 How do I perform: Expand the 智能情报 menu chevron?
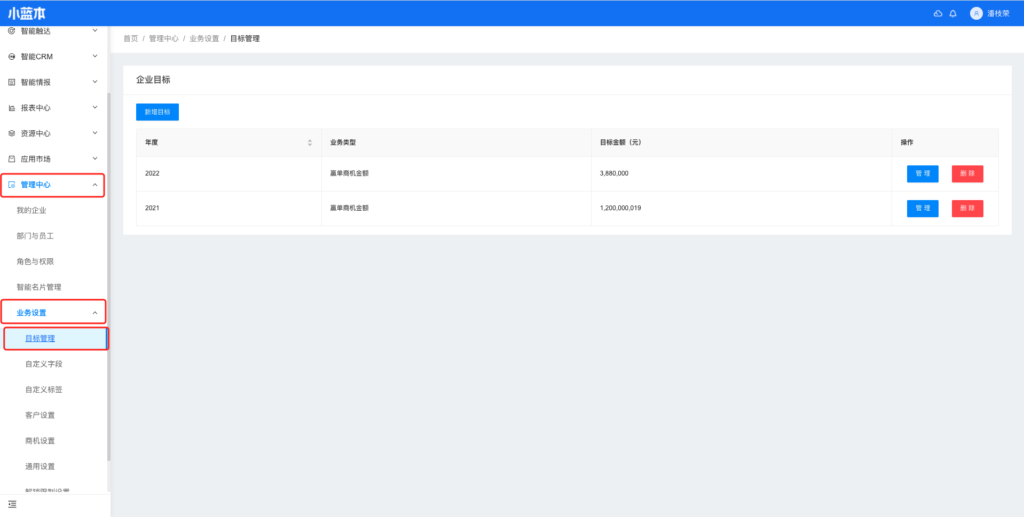(95, 82)
